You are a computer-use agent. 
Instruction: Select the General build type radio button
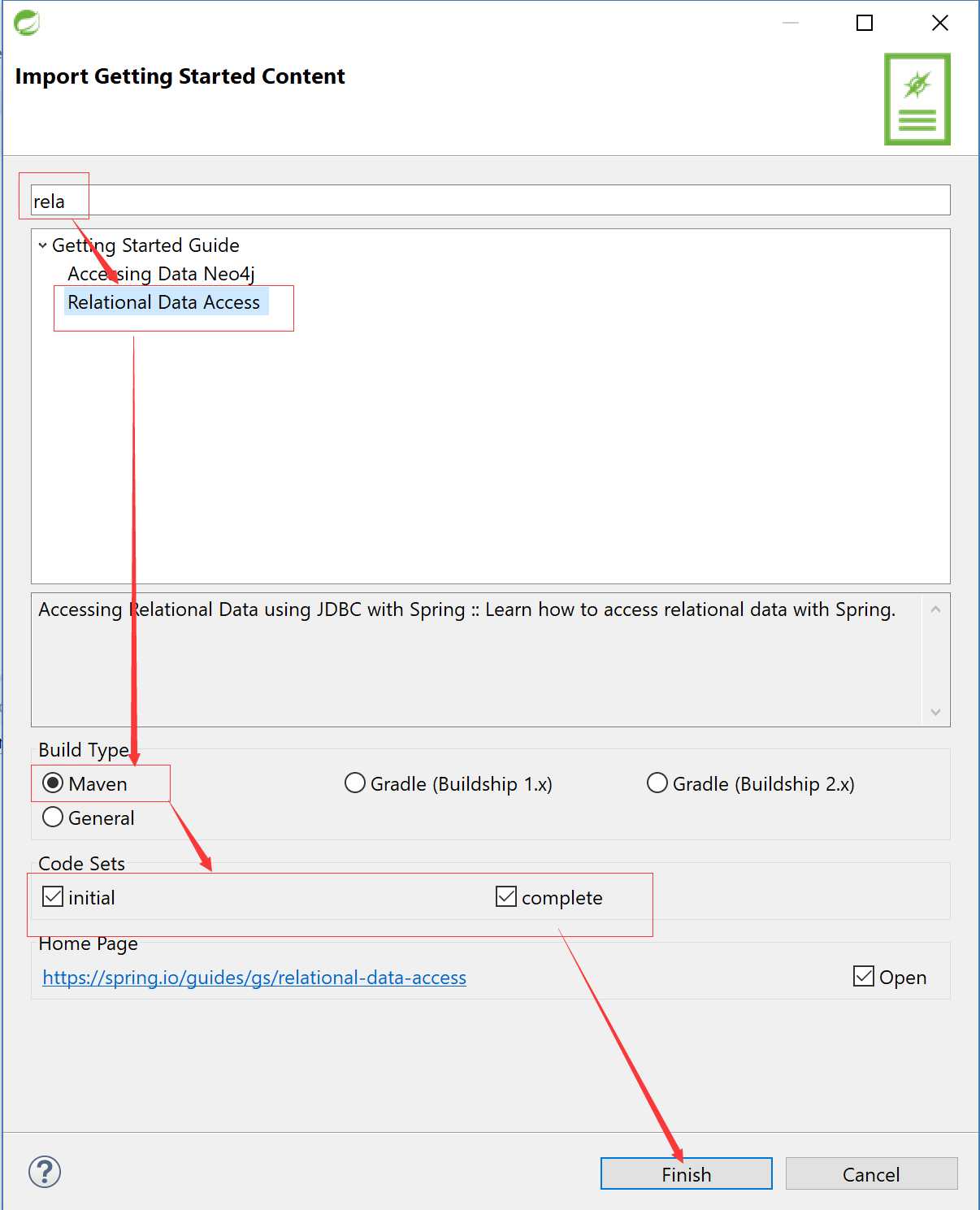(x=53, y=818)
